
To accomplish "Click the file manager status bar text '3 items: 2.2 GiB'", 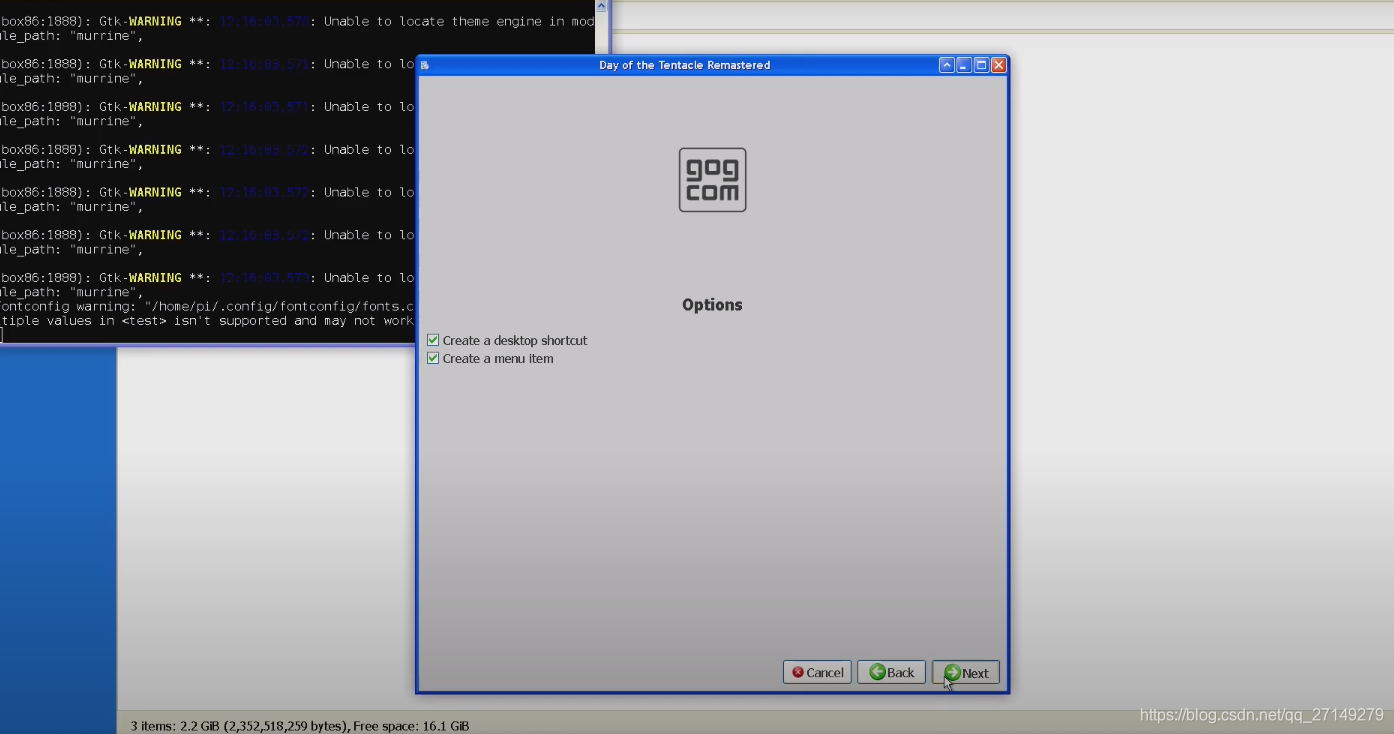I will point(300,726).
